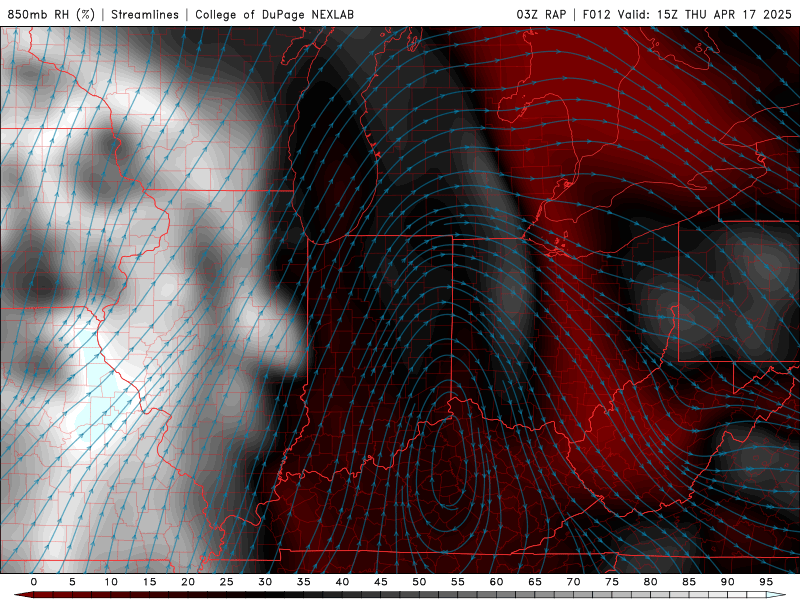Click the "35" label on color scale

pyautogui.click(x=304, y=582)
